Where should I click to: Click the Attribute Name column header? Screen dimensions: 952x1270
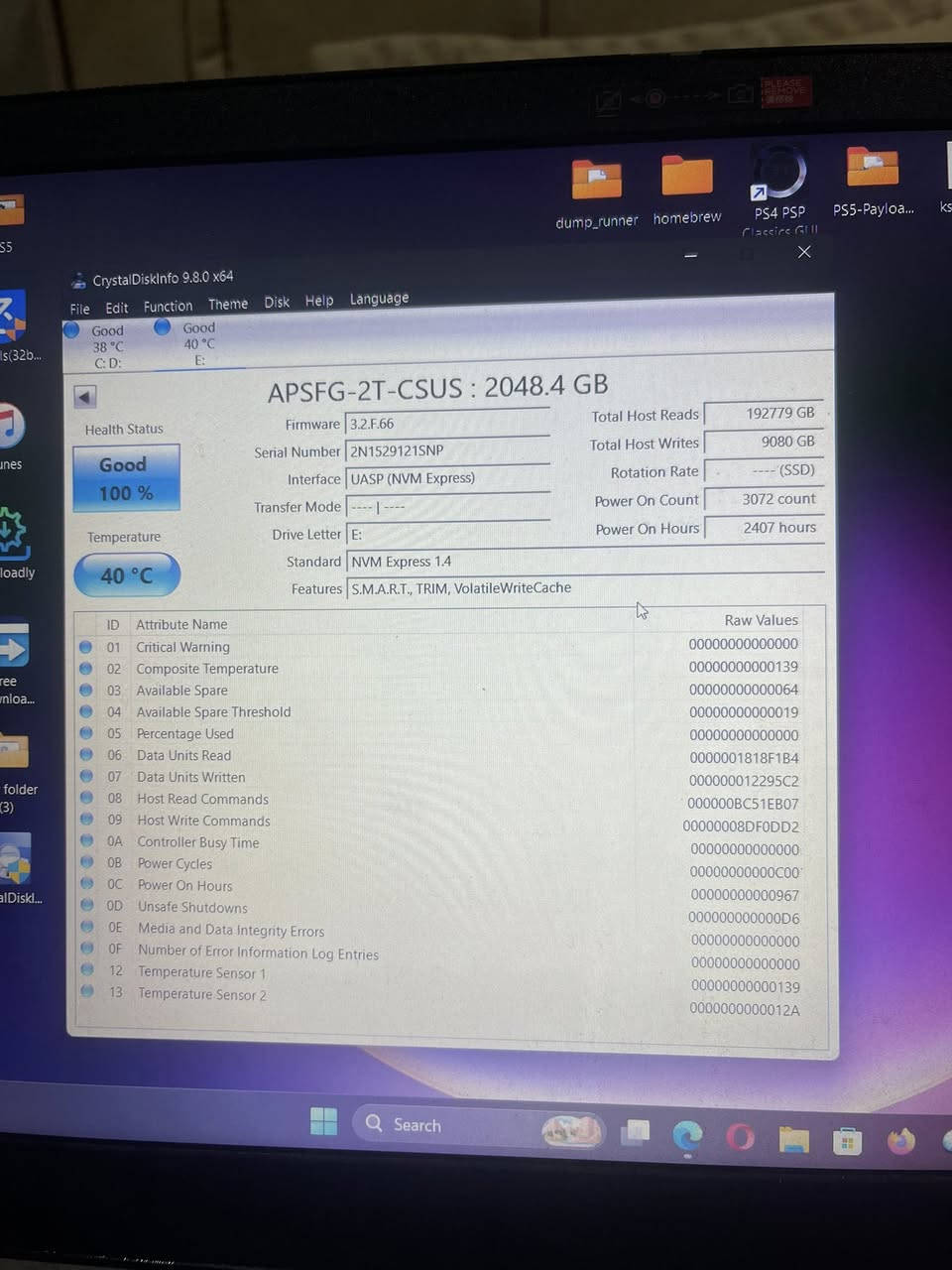(x=181, y=624)
